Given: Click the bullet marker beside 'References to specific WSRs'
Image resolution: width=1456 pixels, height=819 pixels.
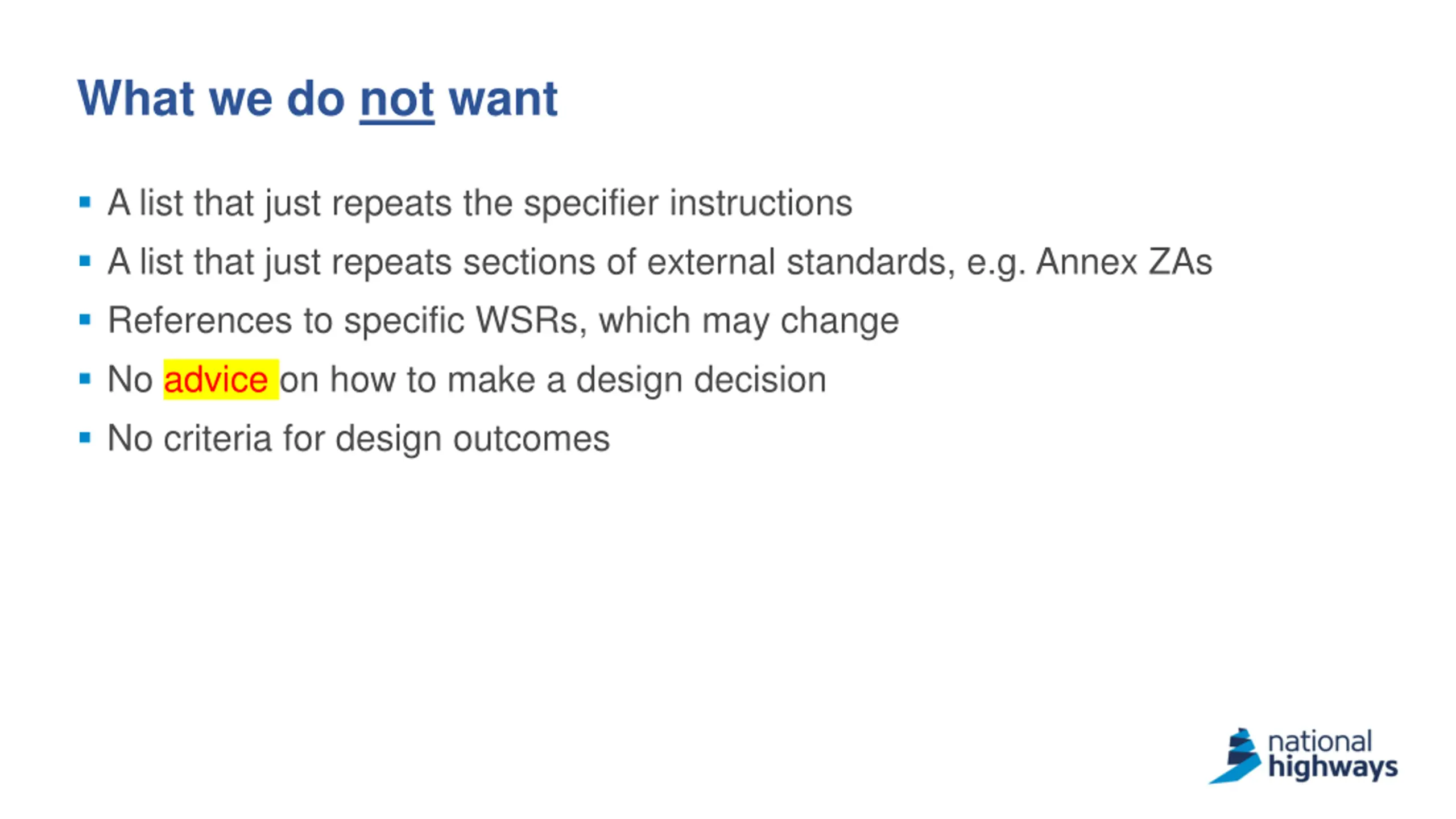Looking at the screenshot, I should [x=85, y=320].
